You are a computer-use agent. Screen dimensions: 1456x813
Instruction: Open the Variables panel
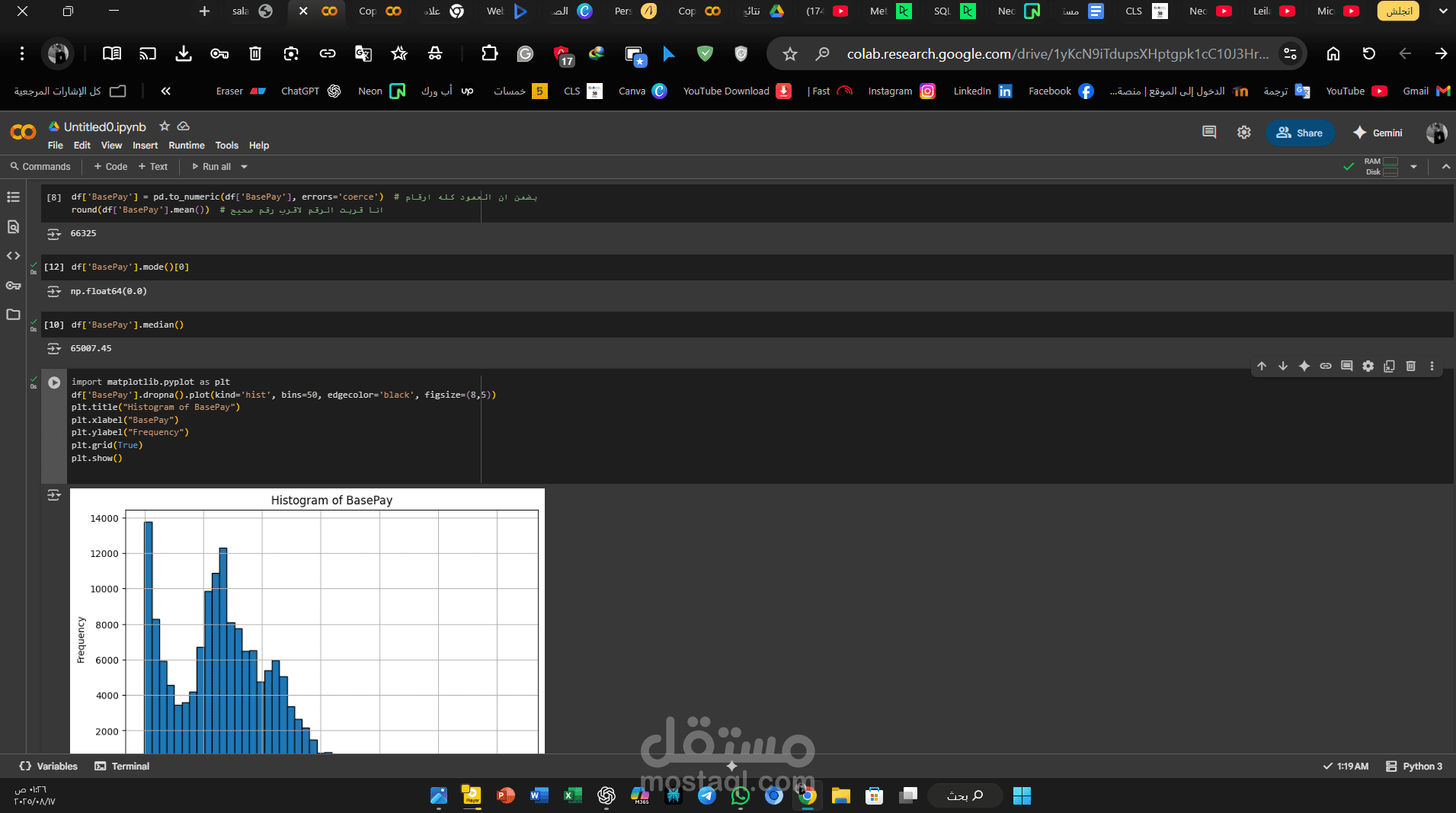click(49, 767)
